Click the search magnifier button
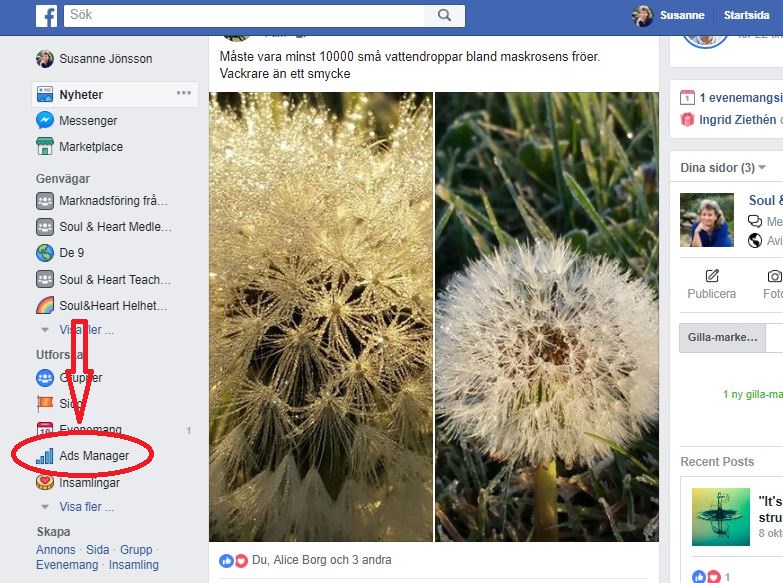 (x=444, y=15)
